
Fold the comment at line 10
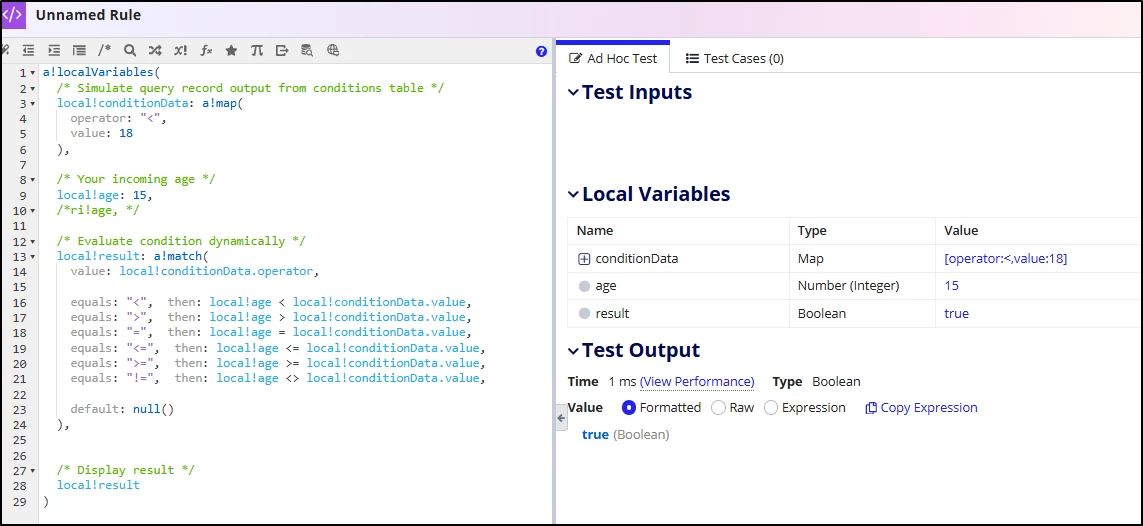pyautogui.click(x=33, y=211)
